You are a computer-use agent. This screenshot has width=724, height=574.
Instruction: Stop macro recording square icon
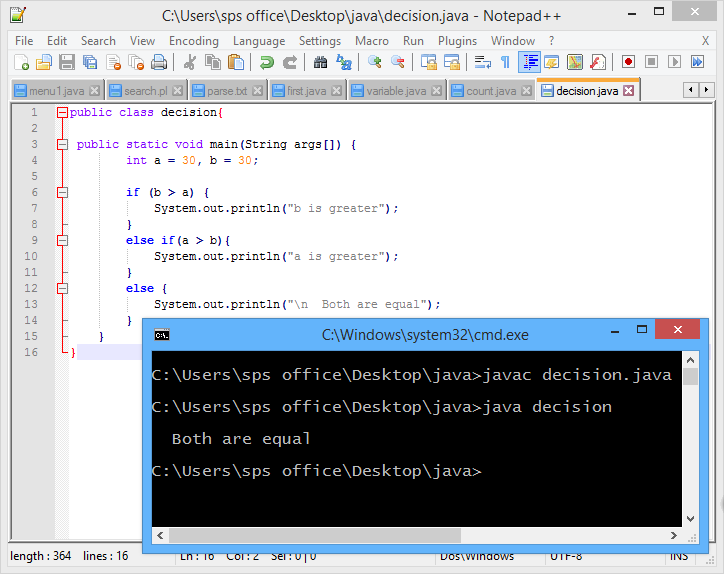[652, 62]
